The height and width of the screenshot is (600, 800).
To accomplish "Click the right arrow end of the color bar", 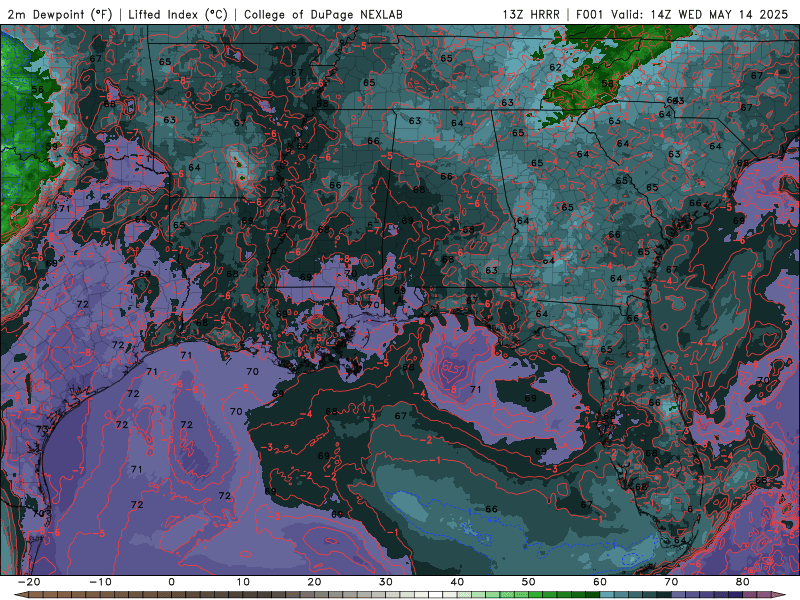I will point(780,595).
